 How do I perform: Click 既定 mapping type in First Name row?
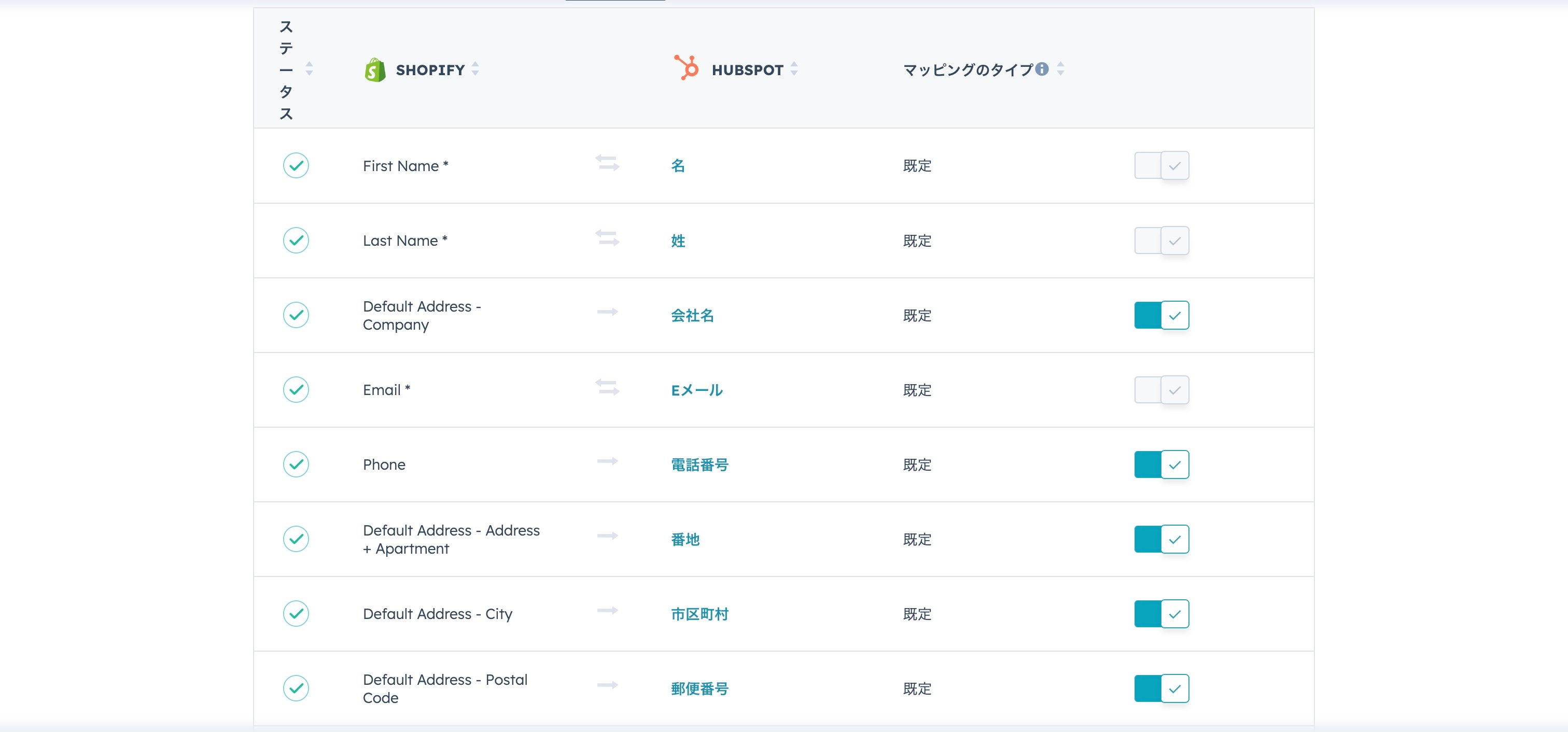coord(917,165)
